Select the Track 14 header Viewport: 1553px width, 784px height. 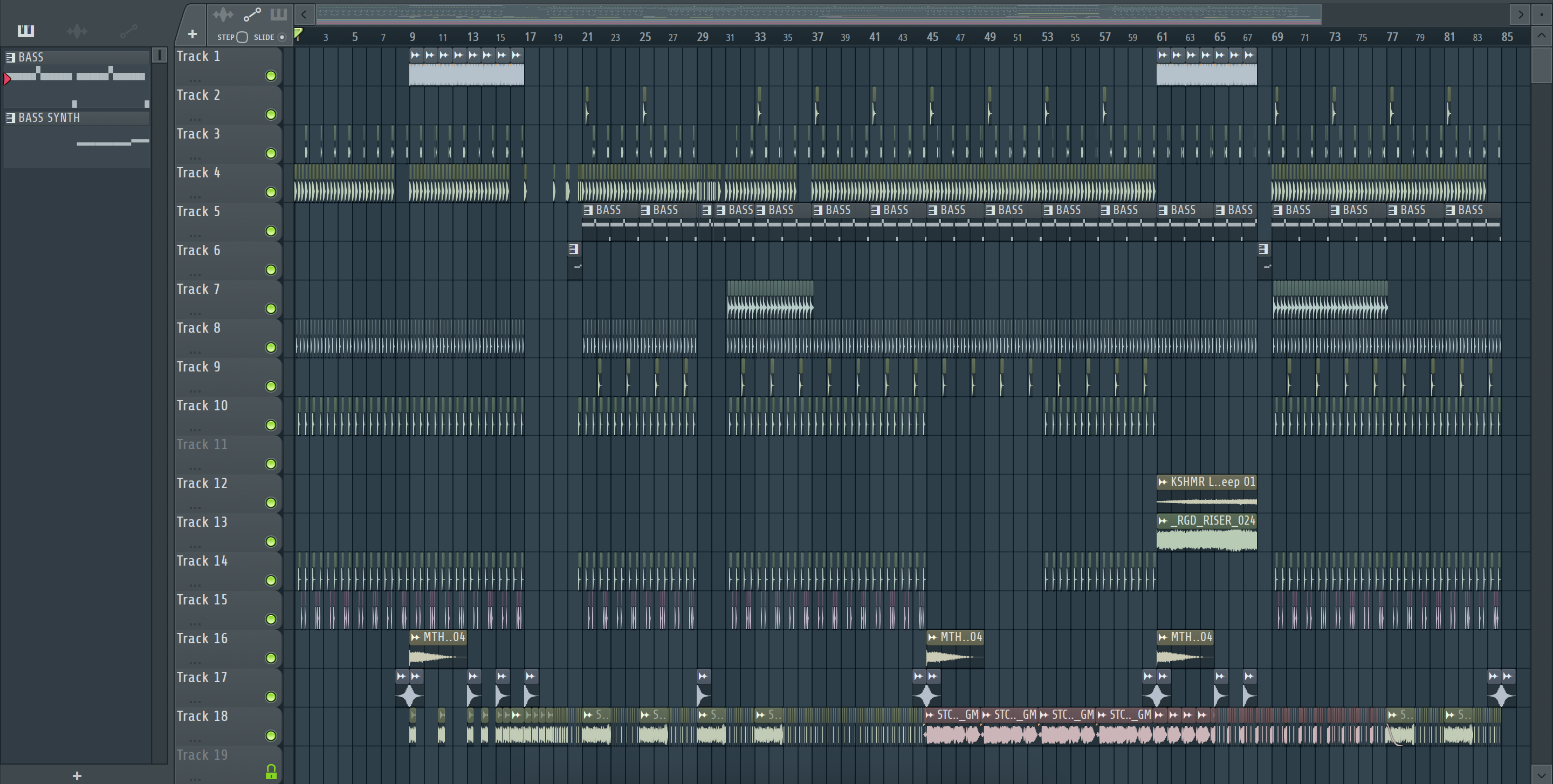click(x=228, y=571)
